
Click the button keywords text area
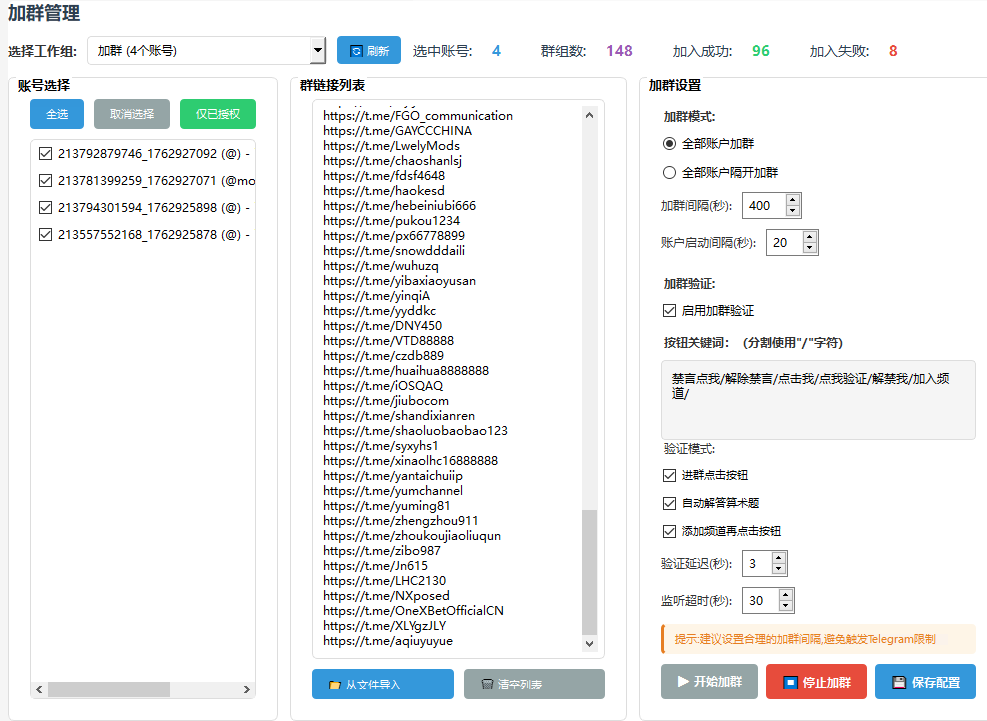pos(818,400)
